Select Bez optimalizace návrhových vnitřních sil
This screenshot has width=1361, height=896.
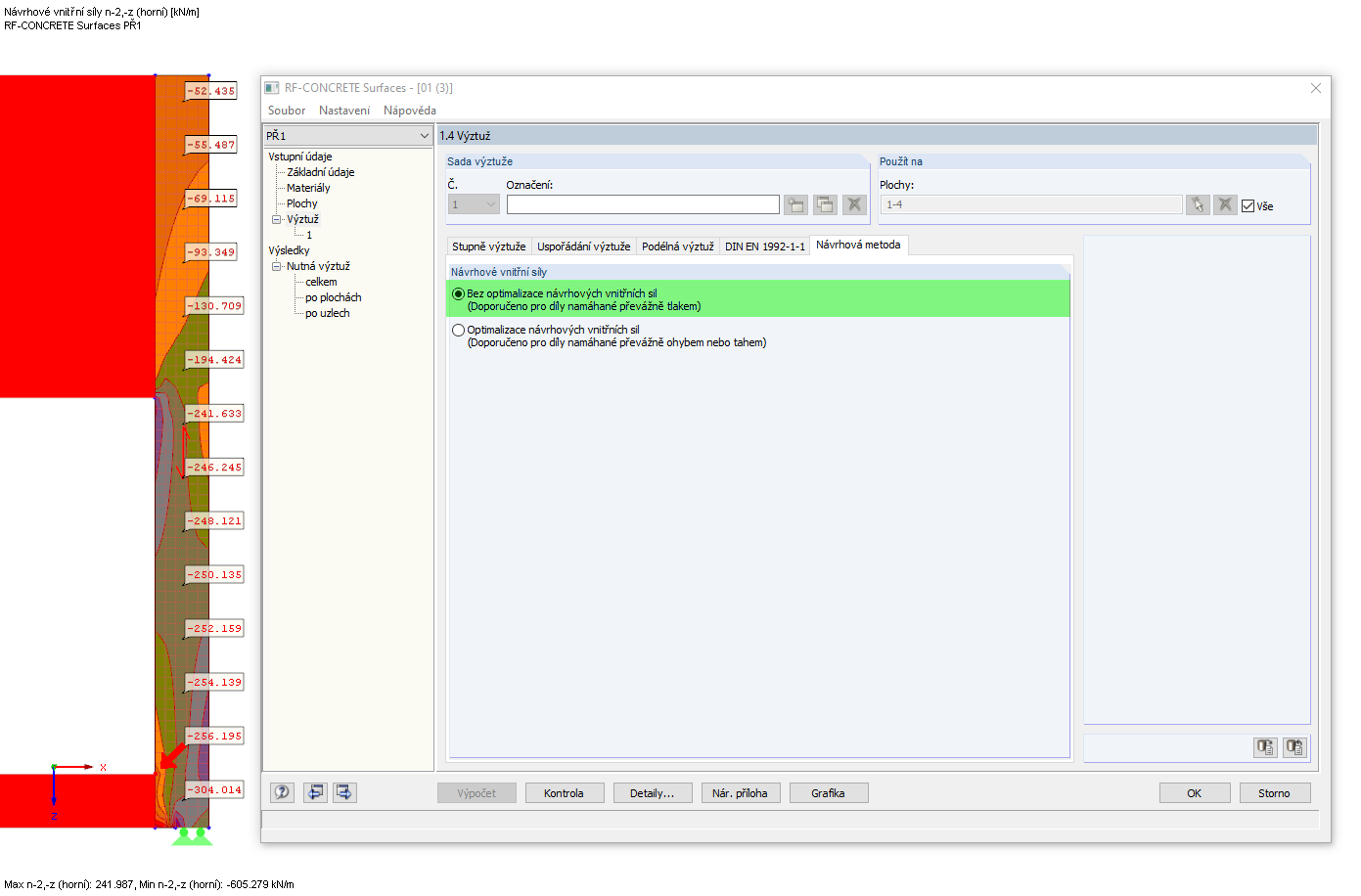coord(458,293)
